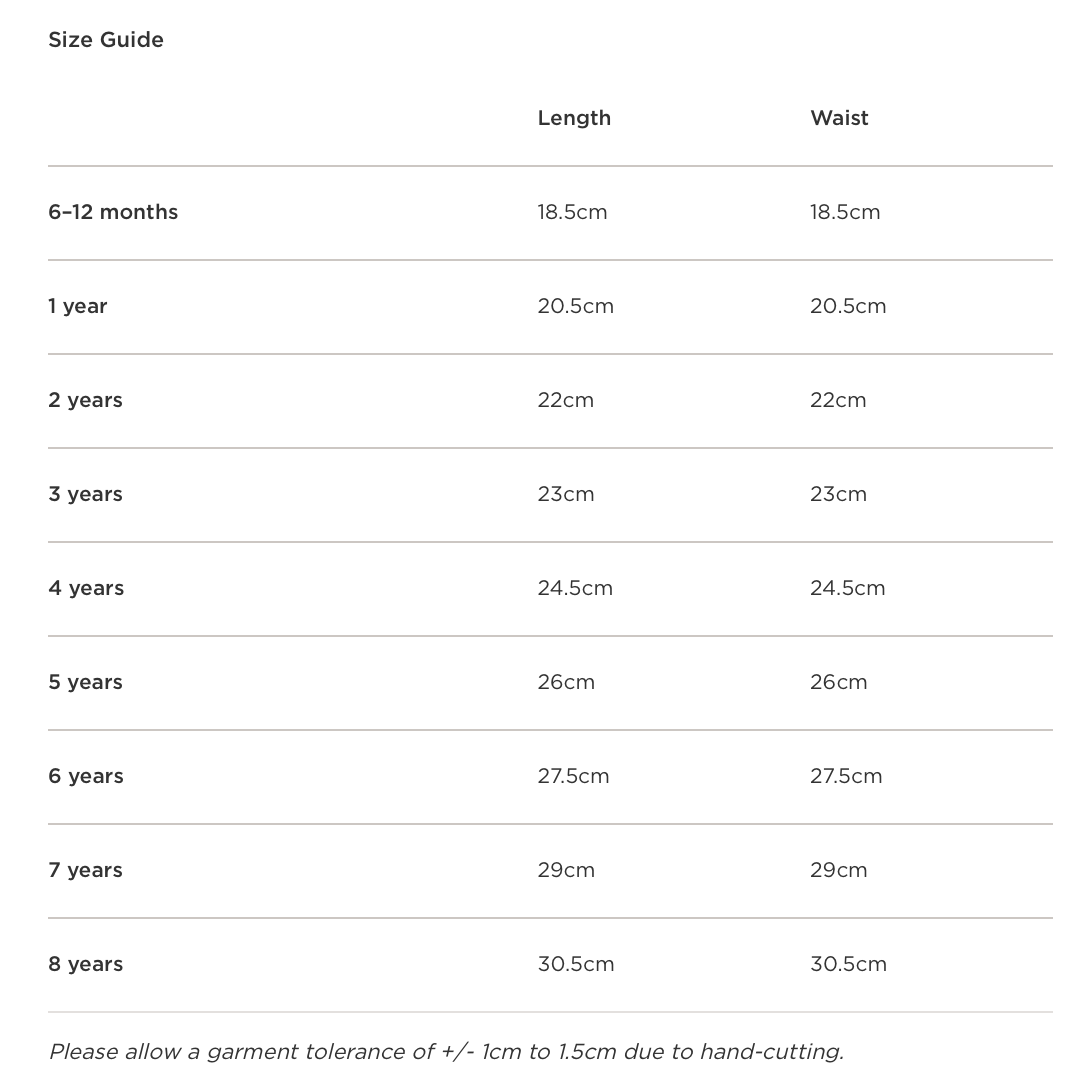This screenshot has height=1082, width=1074.
Task: Click the 1 year row label
Action: tap(77, 306)
